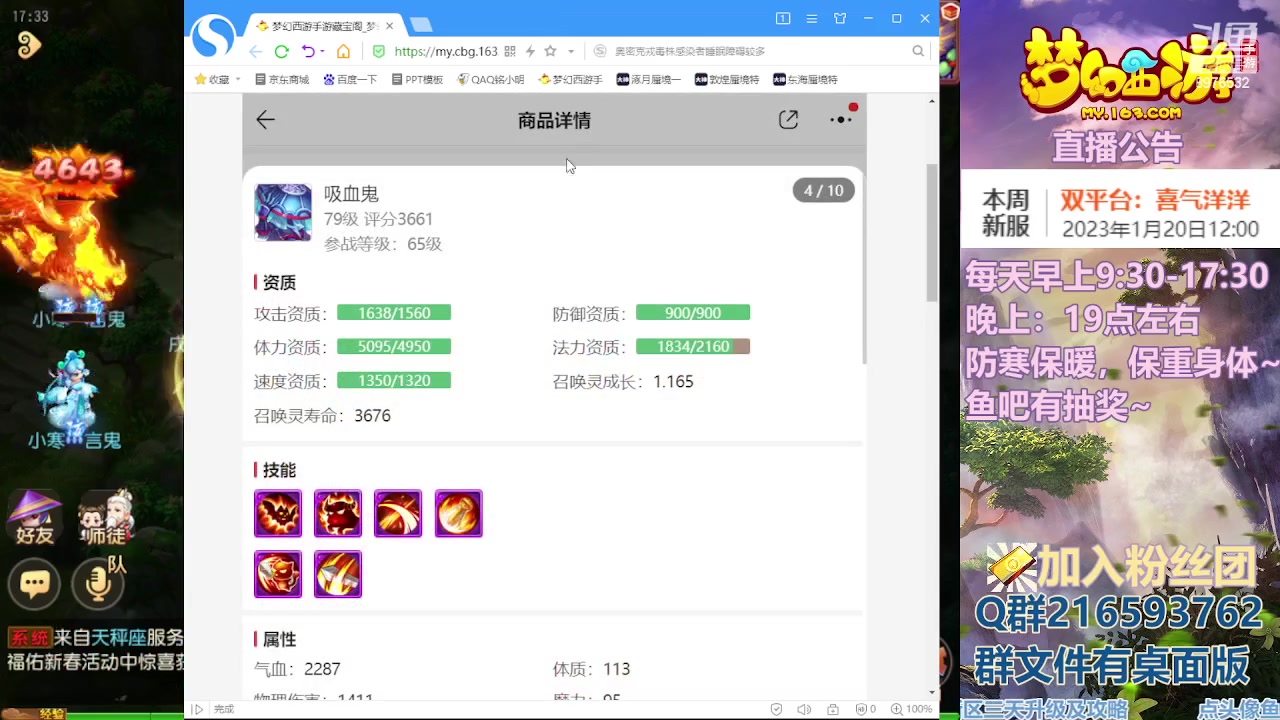Close the 梦幻西游手游藏宝阁 tab
This screenshot has width=1280, height=720.
point(389,25)
